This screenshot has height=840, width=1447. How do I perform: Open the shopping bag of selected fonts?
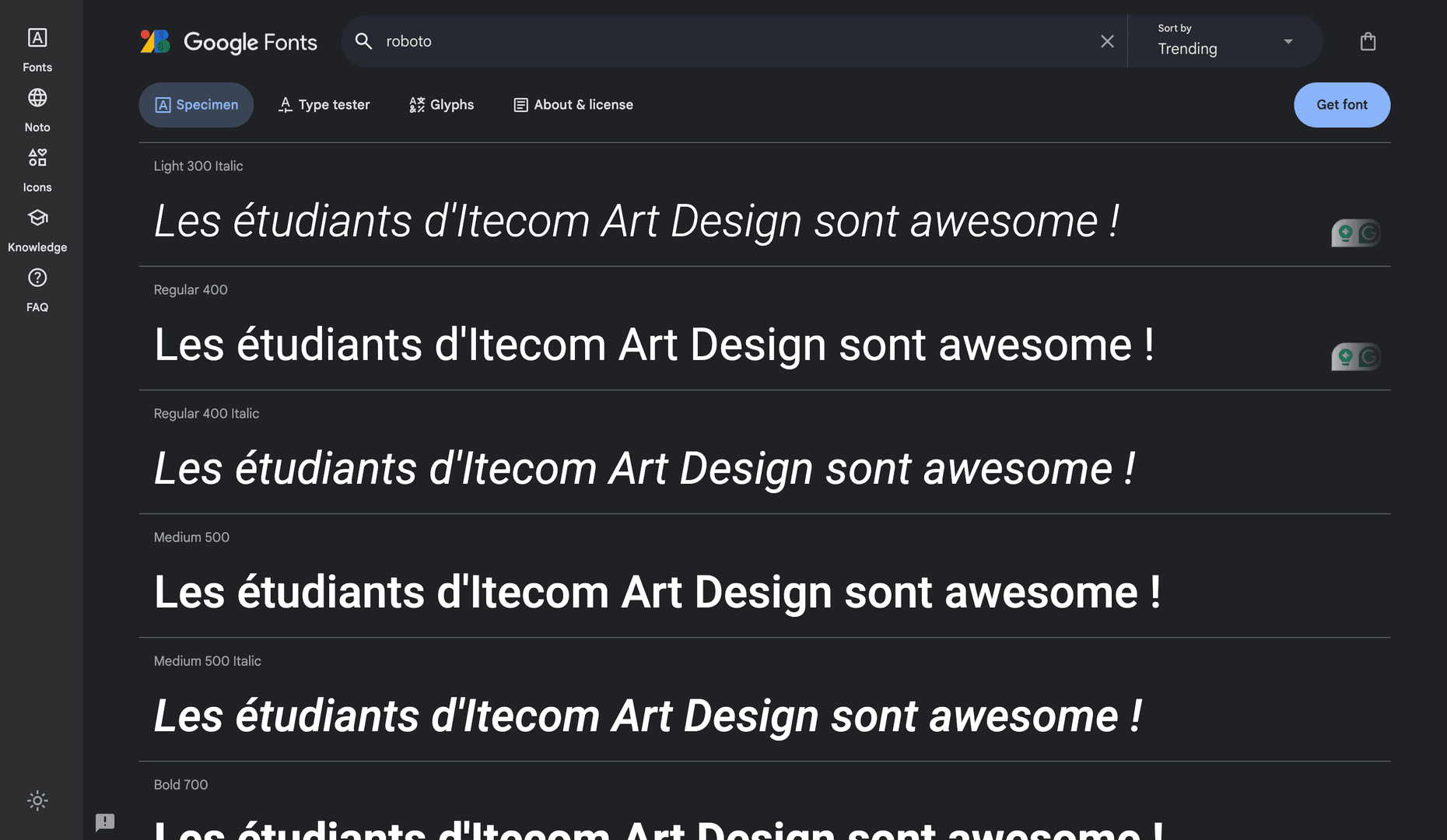1368,41
